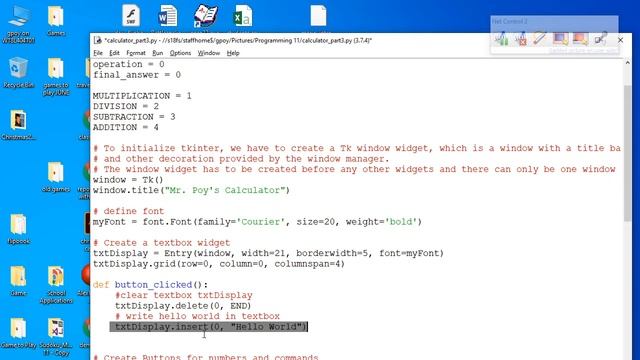Open the gpoy network computer desktop icon

pos(18,24)
